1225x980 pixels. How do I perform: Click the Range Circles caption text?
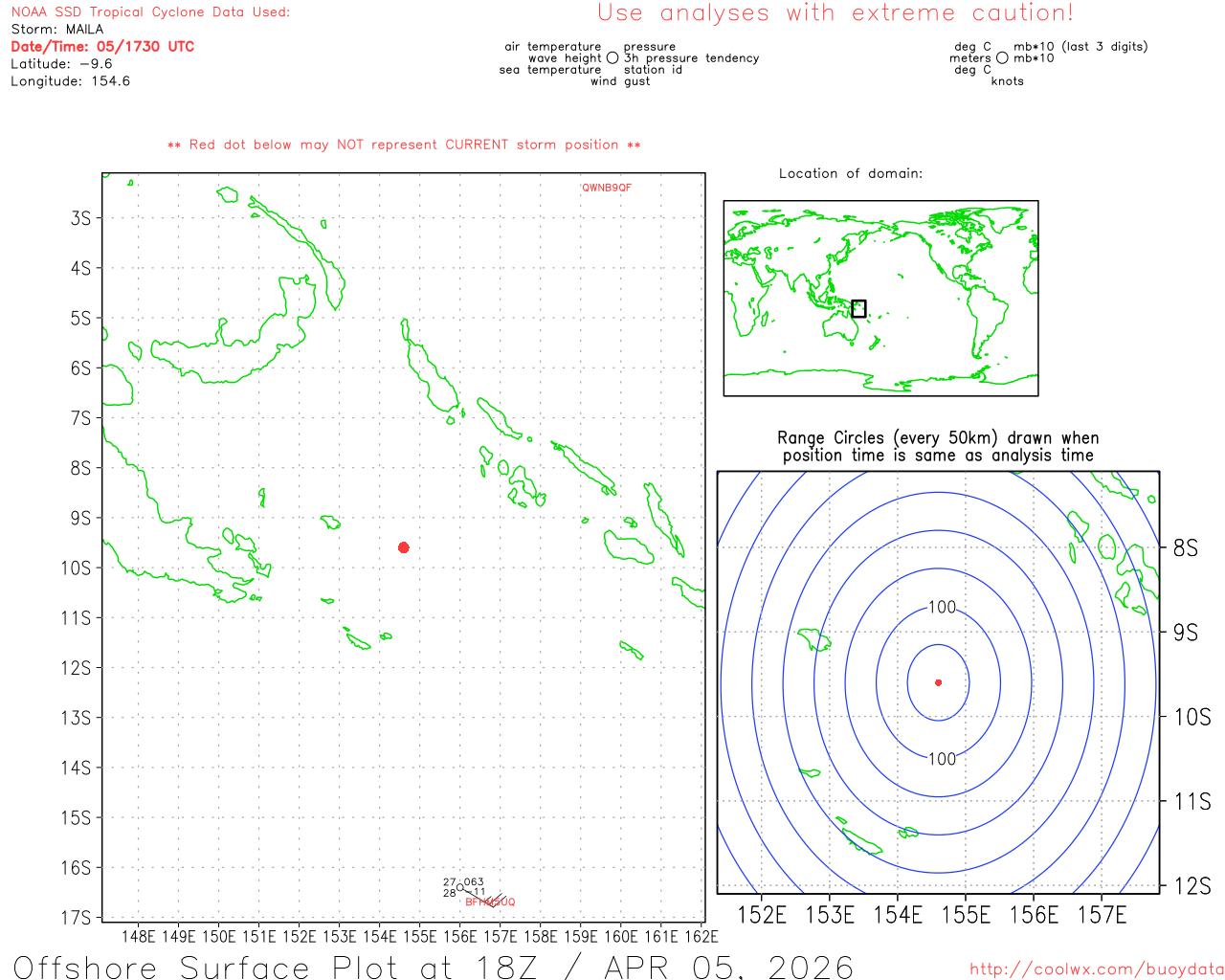[x=938, y=447]
